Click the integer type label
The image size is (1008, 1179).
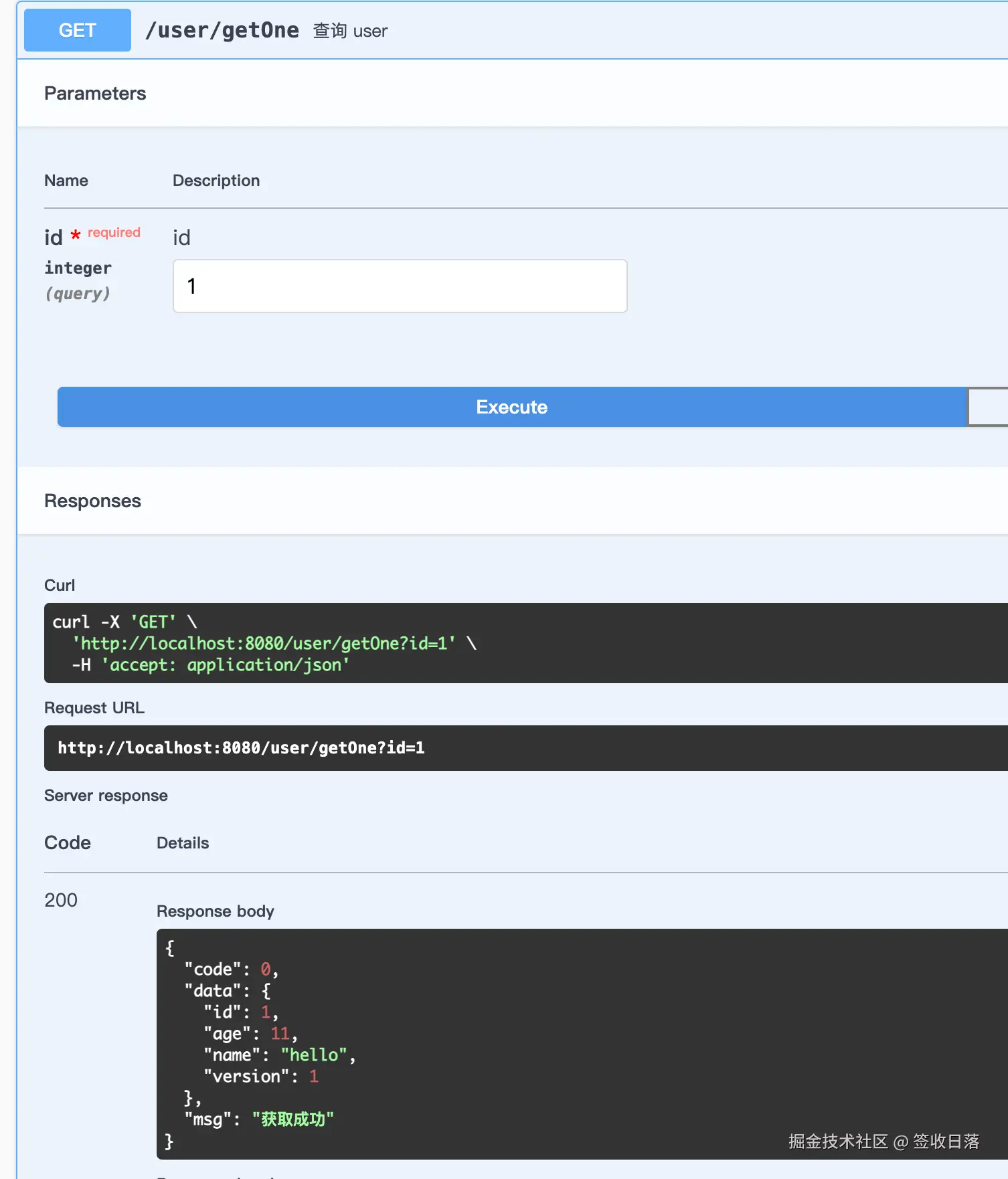tap(78, 268)
